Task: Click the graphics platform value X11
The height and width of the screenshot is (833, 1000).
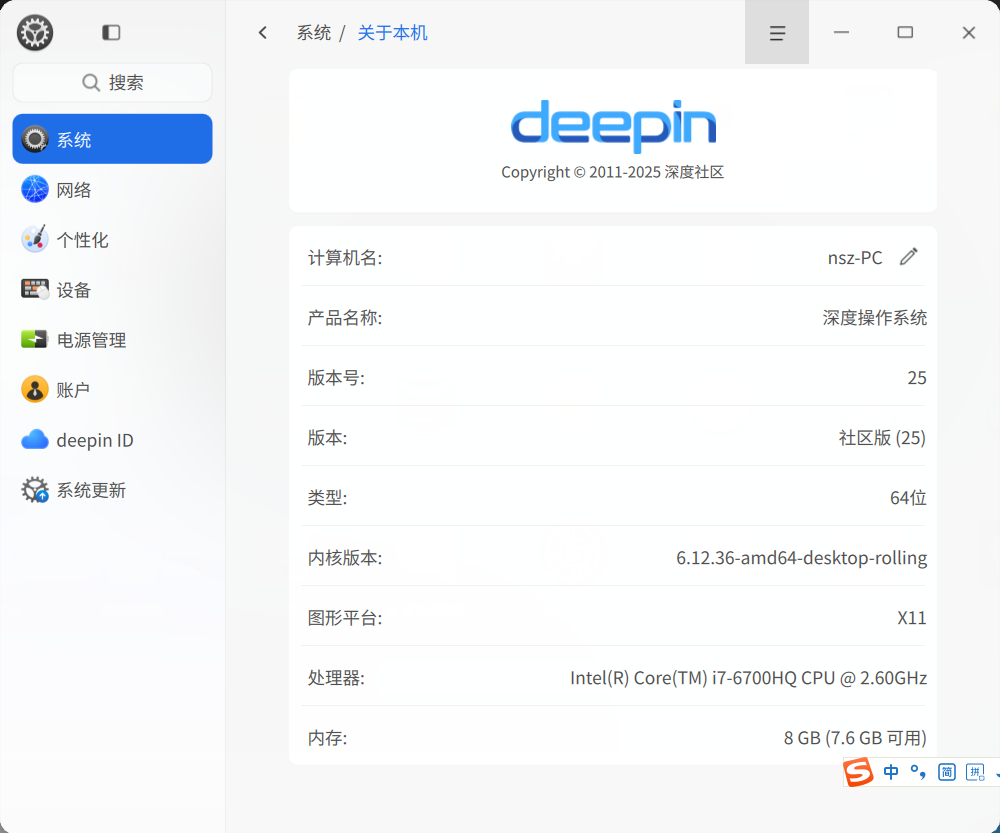Action: point(912,617)
